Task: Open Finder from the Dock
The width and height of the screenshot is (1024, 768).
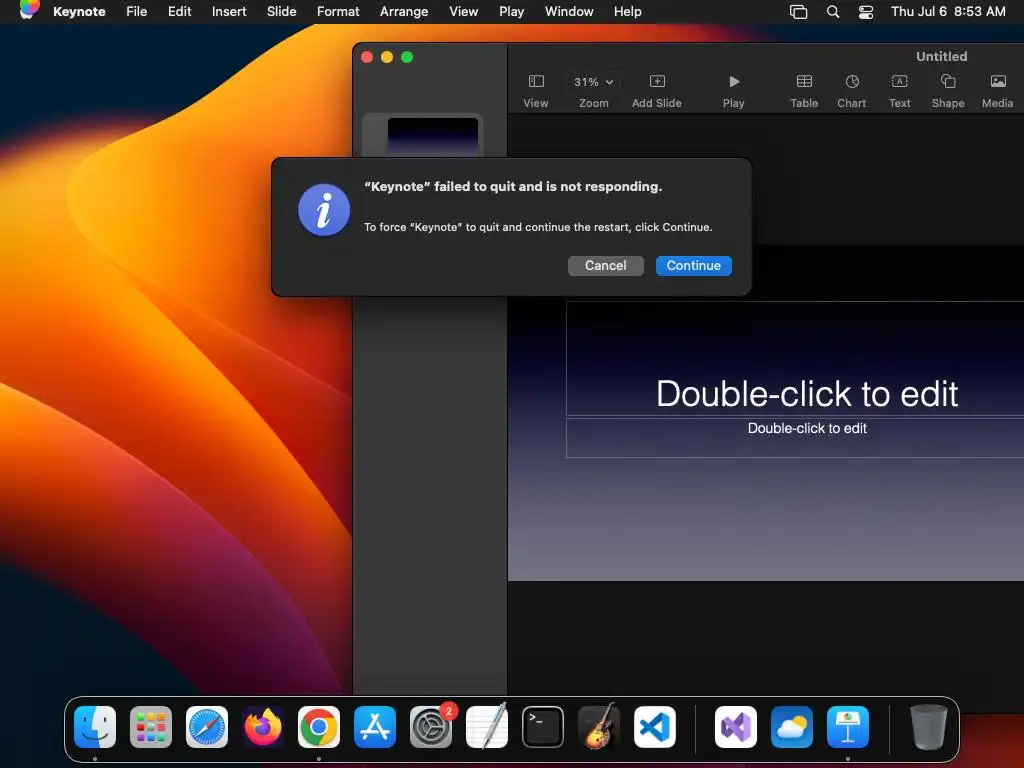Action: click(x=95, y=727)
